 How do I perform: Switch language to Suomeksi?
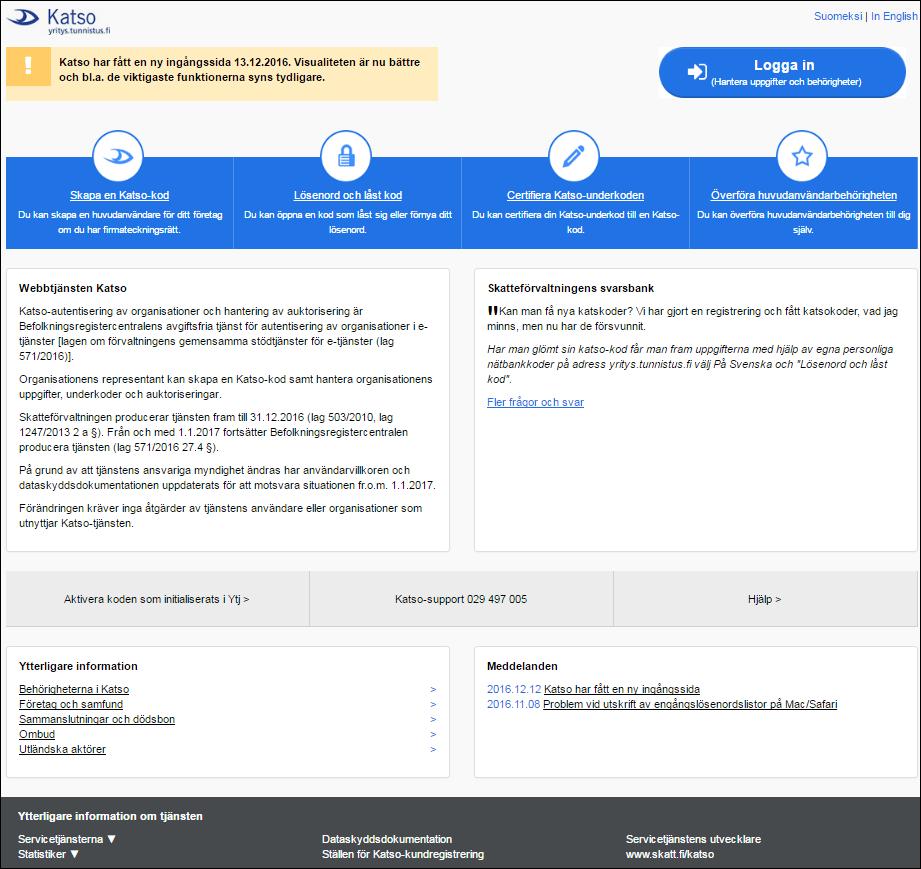[838, 16]
